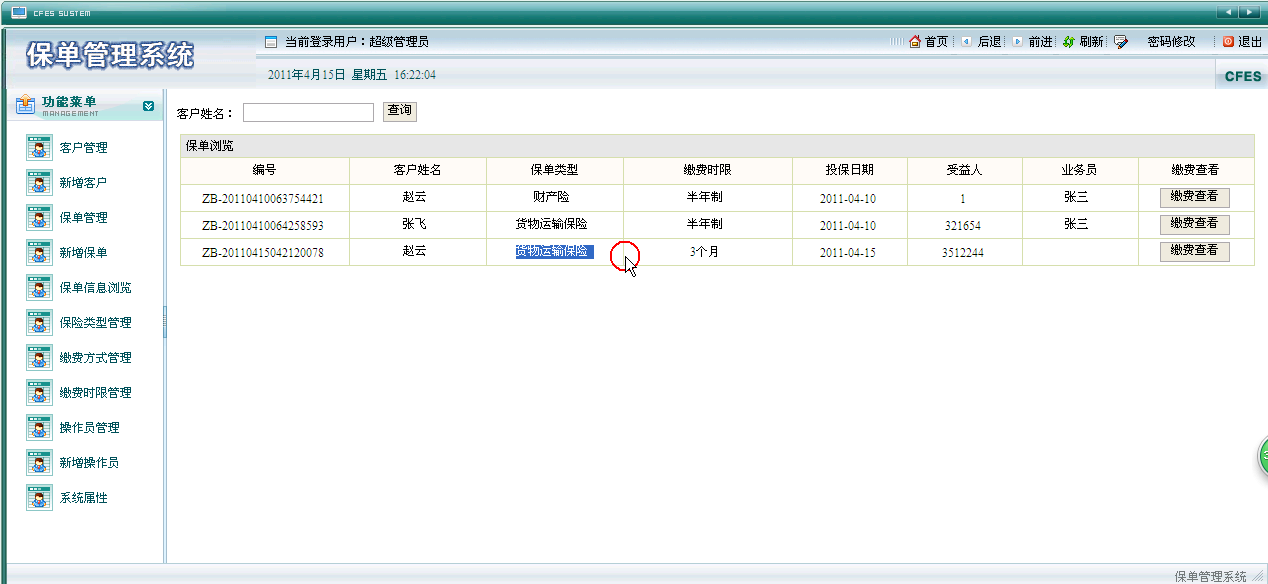Click the 首页 home icon
Image resolution: width=1268 pixels, height=584 pixels.
pyautogui.click(x=914, y=42)
